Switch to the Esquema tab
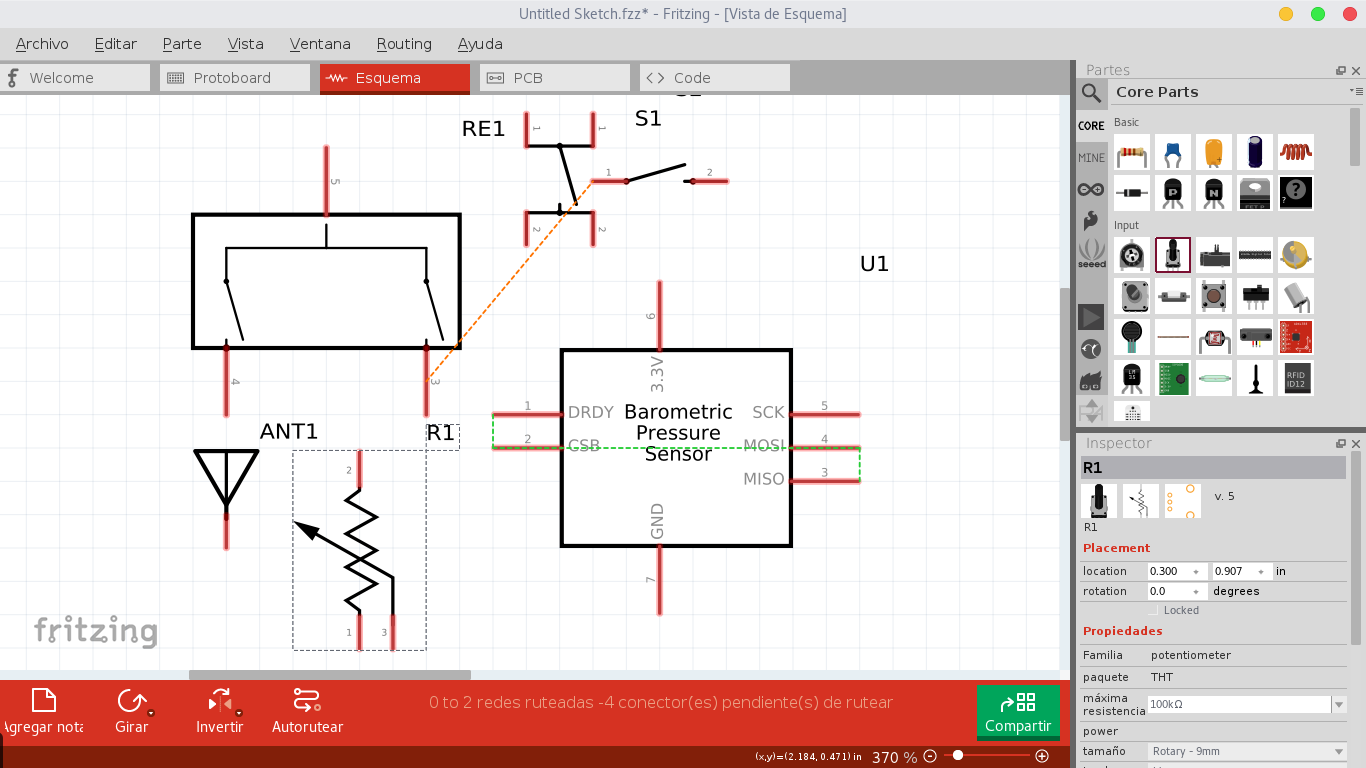This screenshot has height=768, width=1366. click(x=394, y=77)
